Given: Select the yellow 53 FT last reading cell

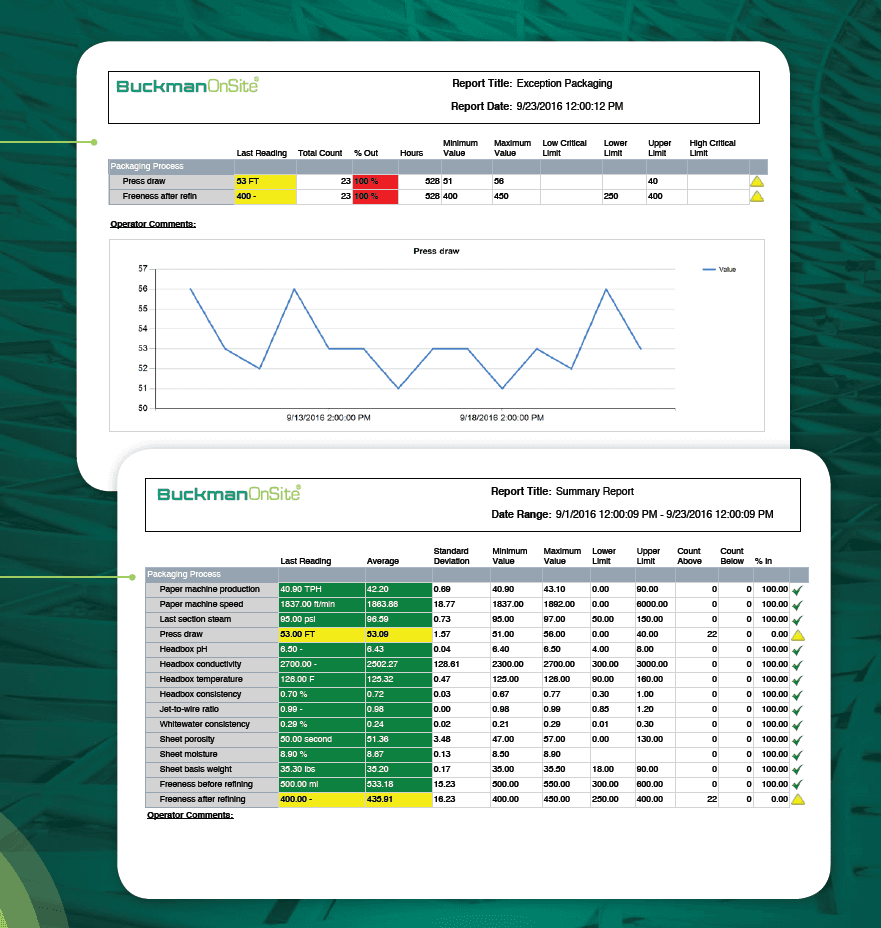Looking at the screenshot, I should (265, 181).
